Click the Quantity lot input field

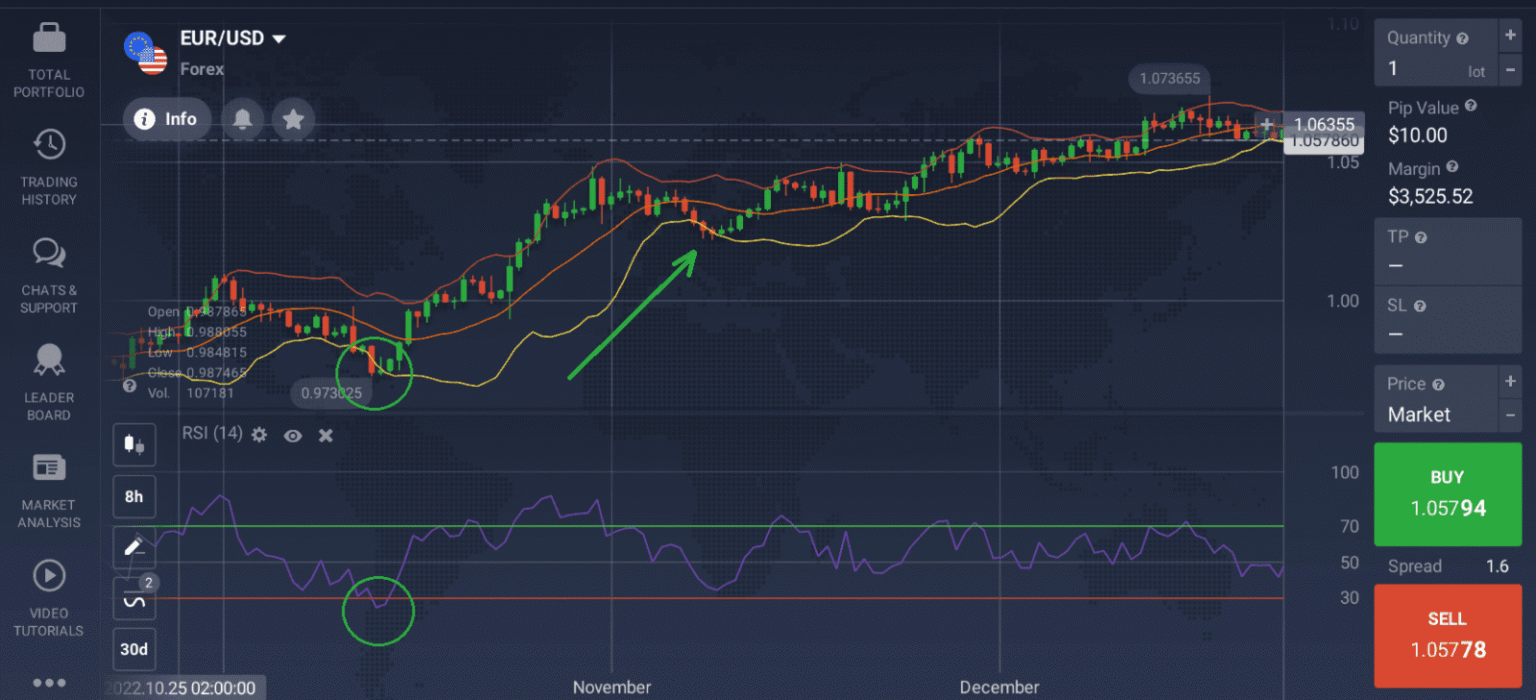(1435, 70)
